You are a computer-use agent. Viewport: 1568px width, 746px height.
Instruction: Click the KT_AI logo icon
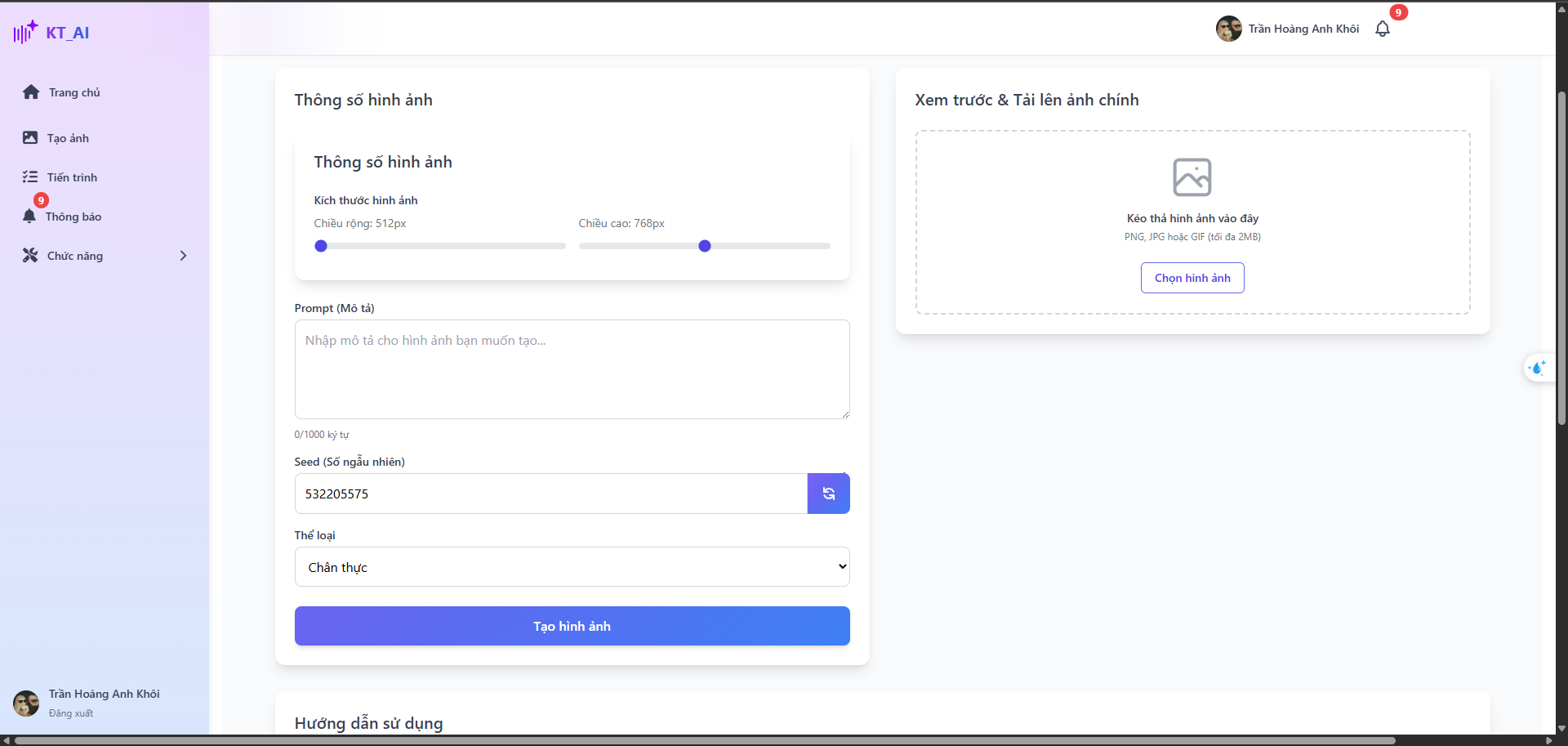point(25,32)
